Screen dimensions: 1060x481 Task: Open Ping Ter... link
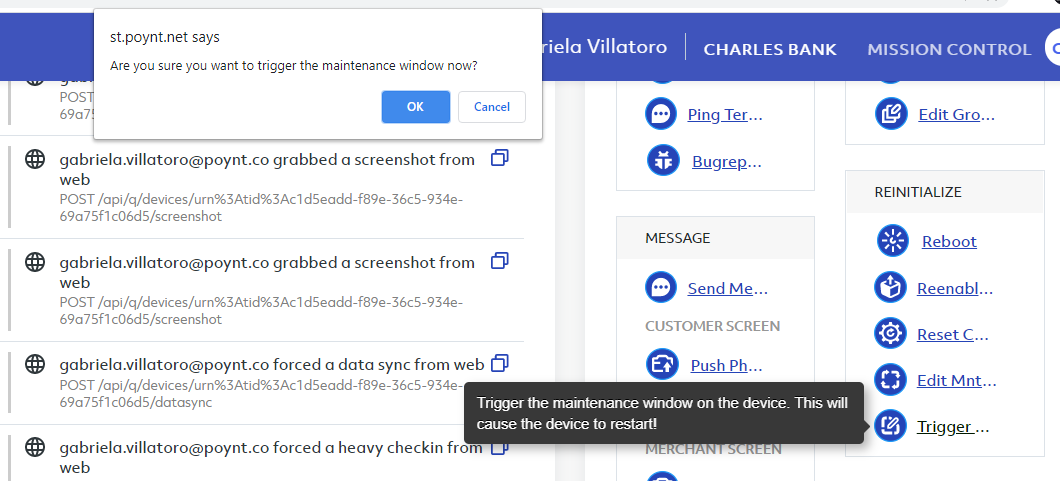pyautogui.click(x=725, y=114)
